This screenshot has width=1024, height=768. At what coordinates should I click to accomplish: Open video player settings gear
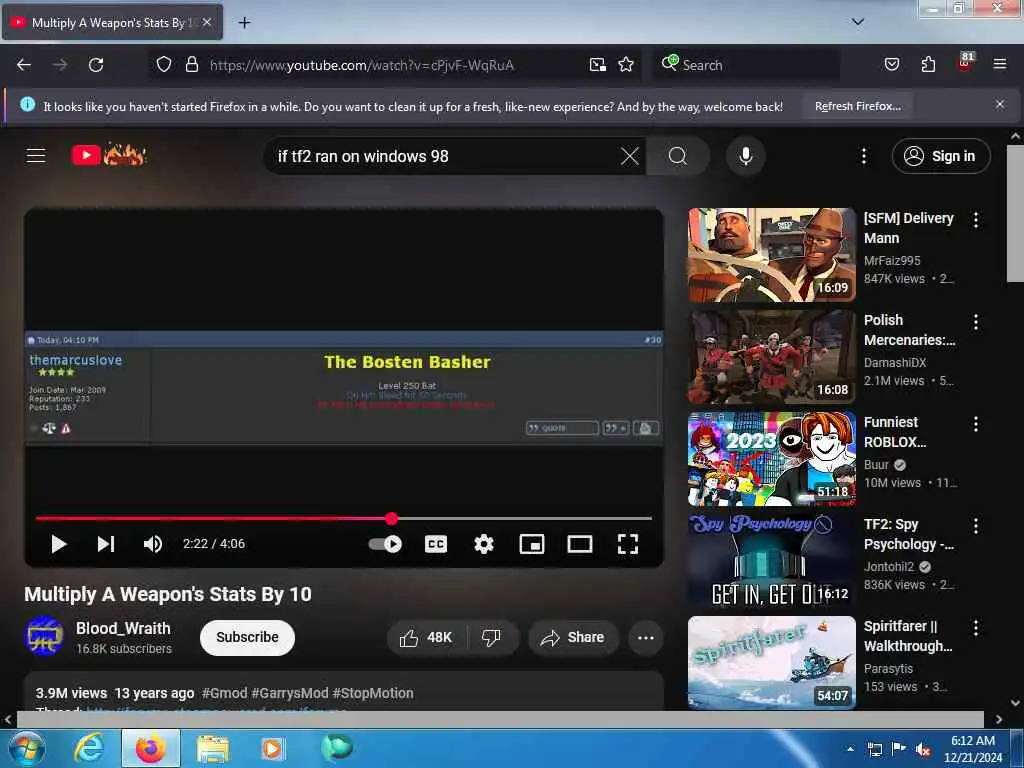click(483, 544)
